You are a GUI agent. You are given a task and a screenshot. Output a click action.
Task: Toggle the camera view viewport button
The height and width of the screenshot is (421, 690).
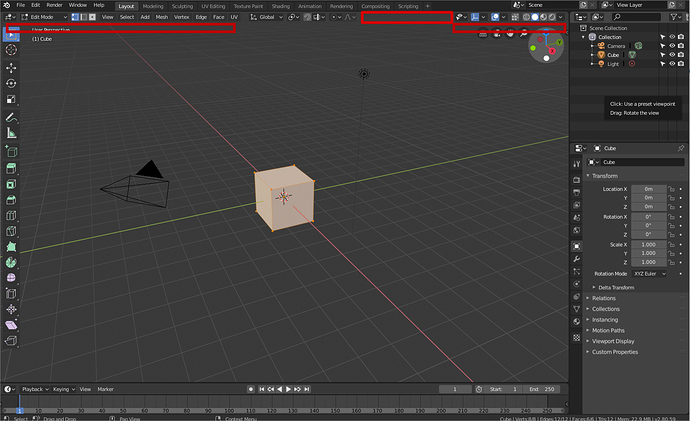pyautogui.click(x=496, y=33)
